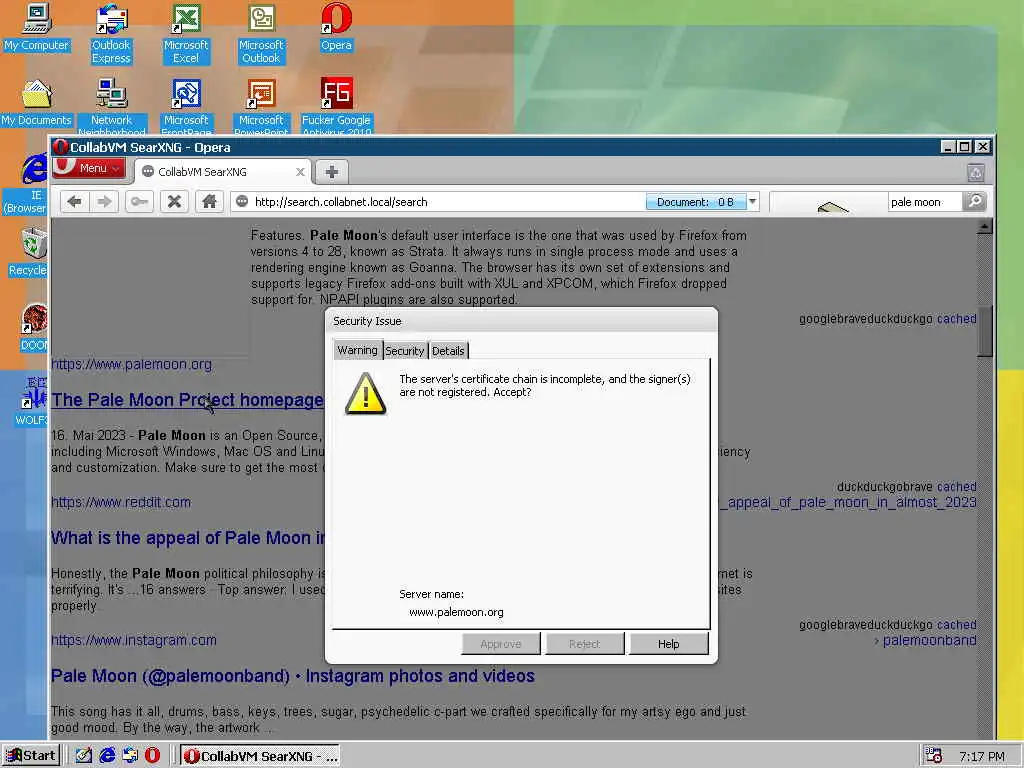Click the system tray scheduler icon

[x=934, y=756]
